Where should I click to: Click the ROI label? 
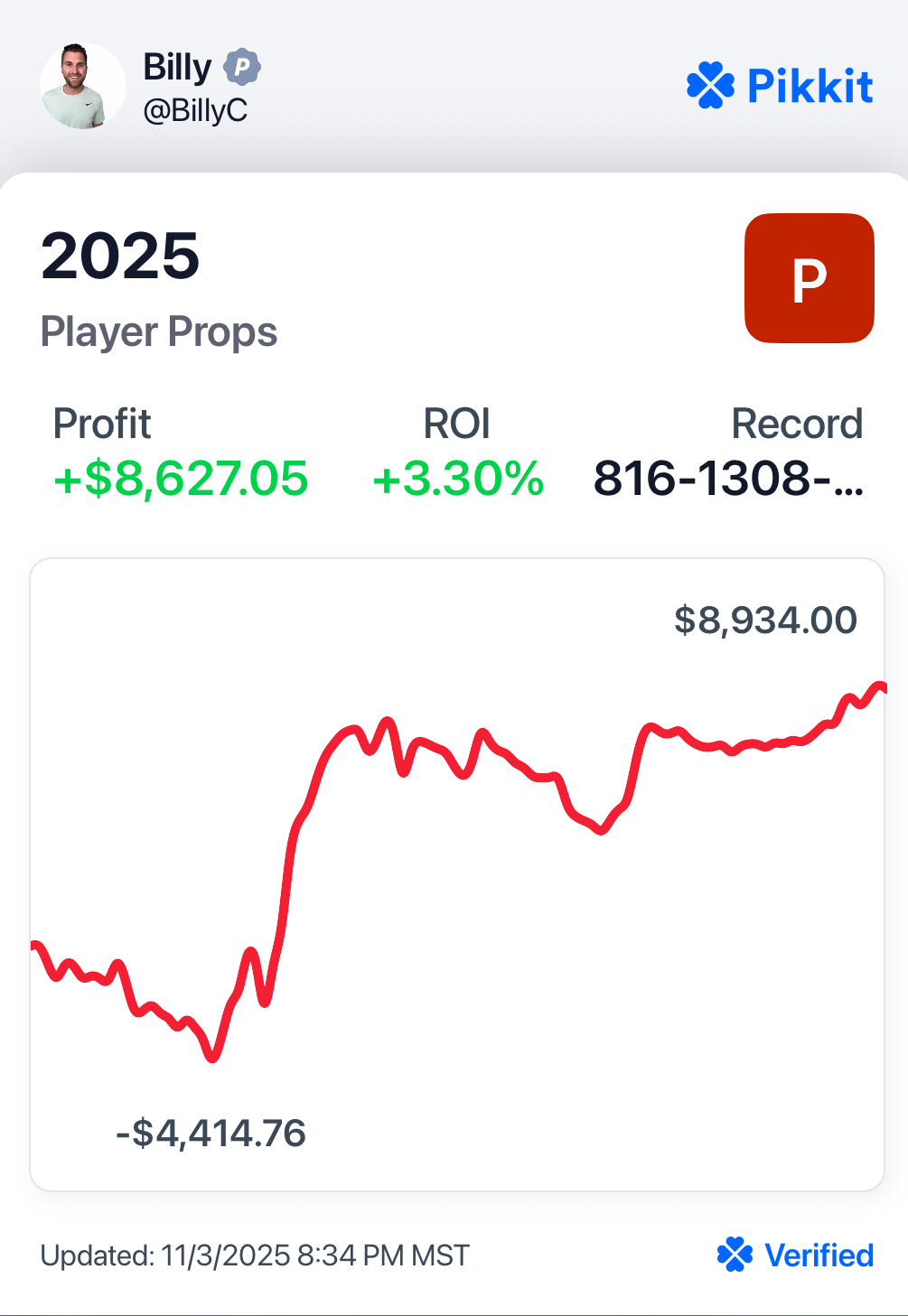tap(457, 424)
